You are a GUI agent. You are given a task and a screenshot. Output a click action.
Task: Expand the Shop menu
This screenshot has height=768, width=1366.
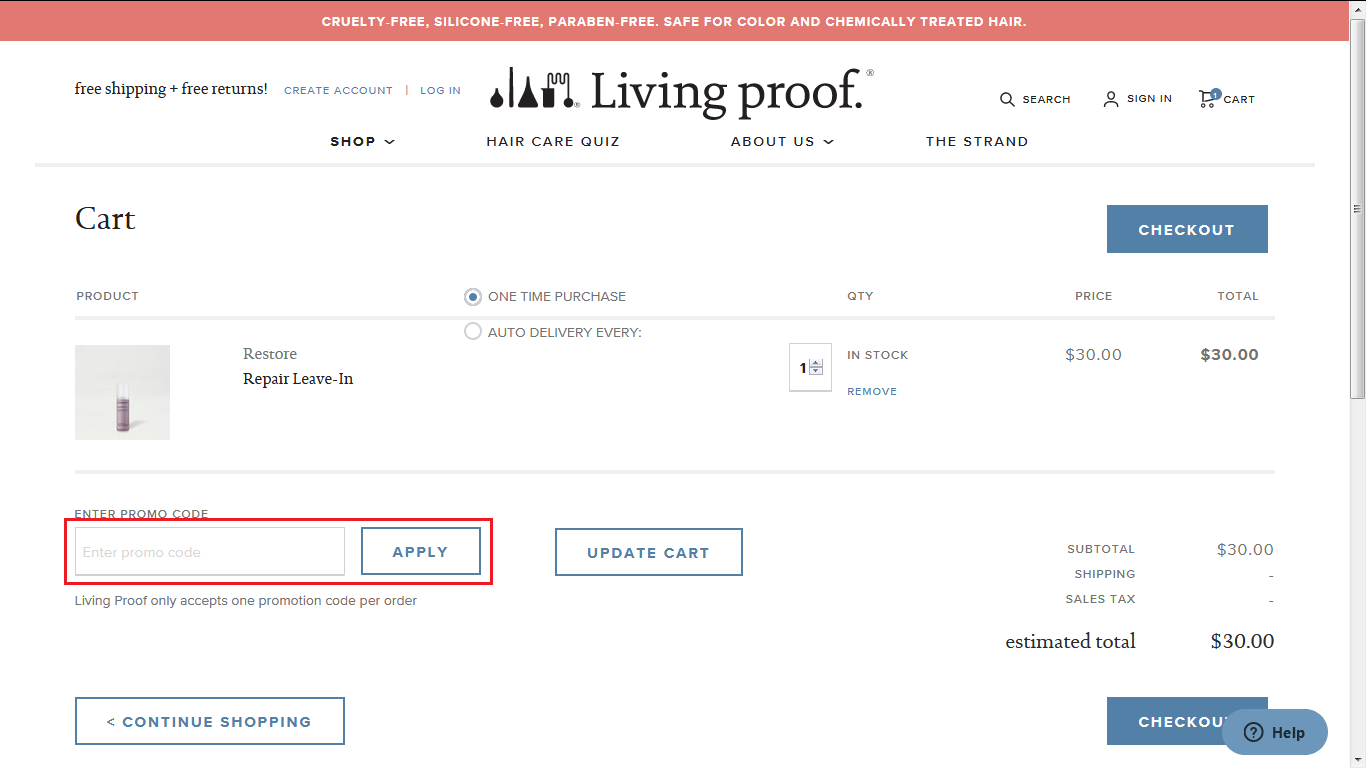tap(363, 142)
